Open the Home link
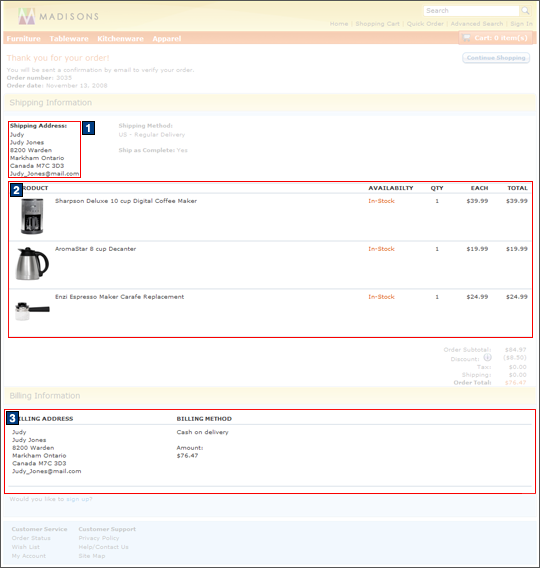The image size is (540, 568). [339, 24]
